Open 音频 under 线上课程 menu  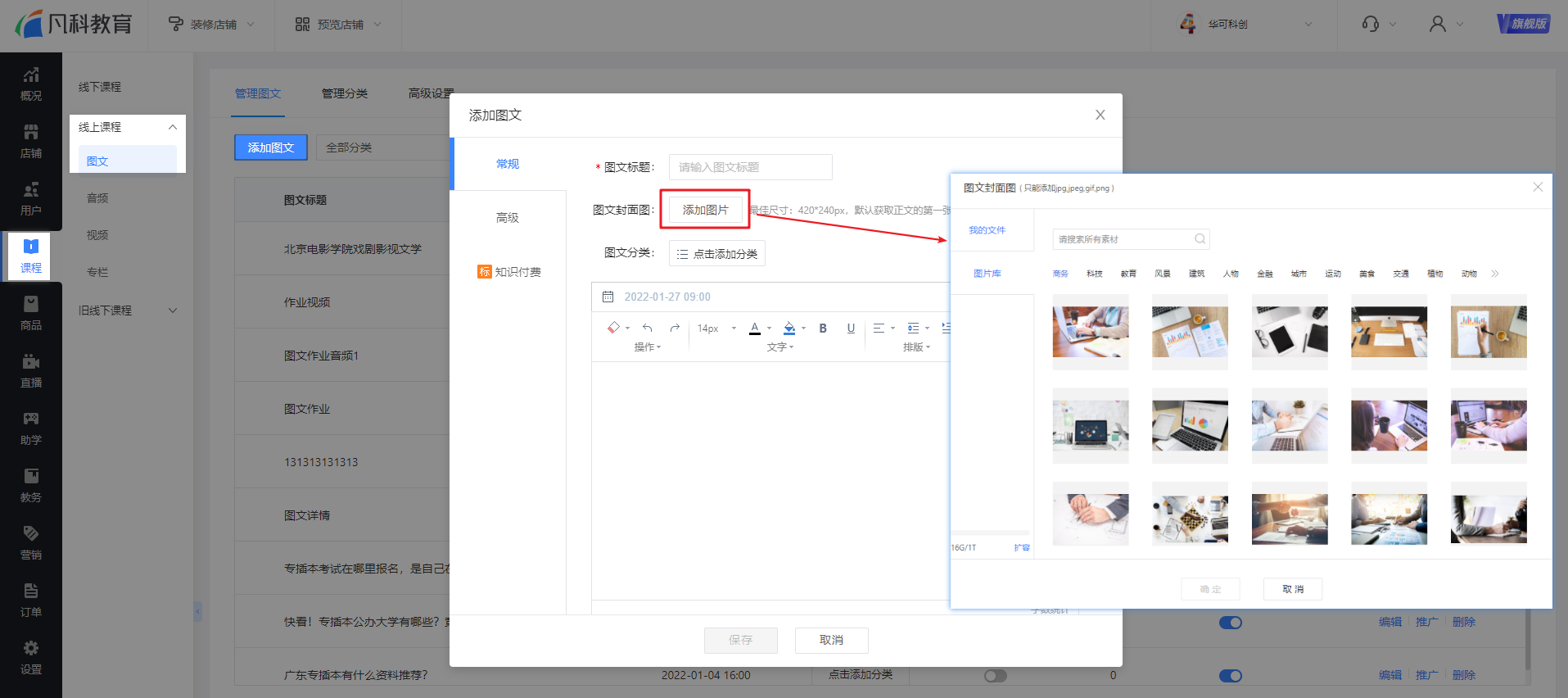(x=97, y=198)
